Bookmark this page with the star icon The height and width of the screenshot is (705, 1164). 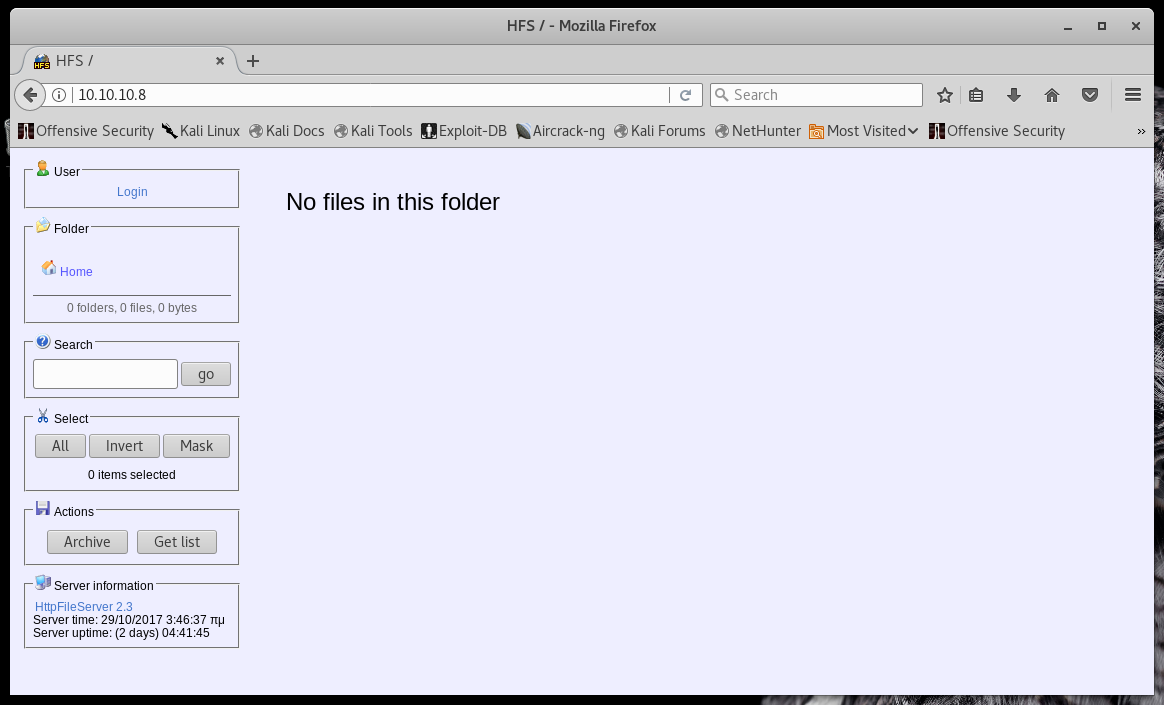pos(944,95)
